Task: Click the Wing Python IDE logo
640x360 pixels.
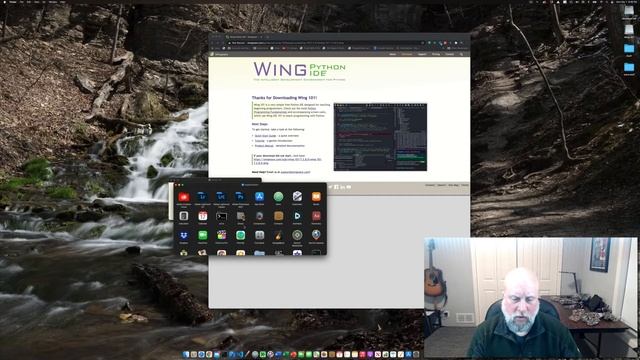Action: pos(299,70)
